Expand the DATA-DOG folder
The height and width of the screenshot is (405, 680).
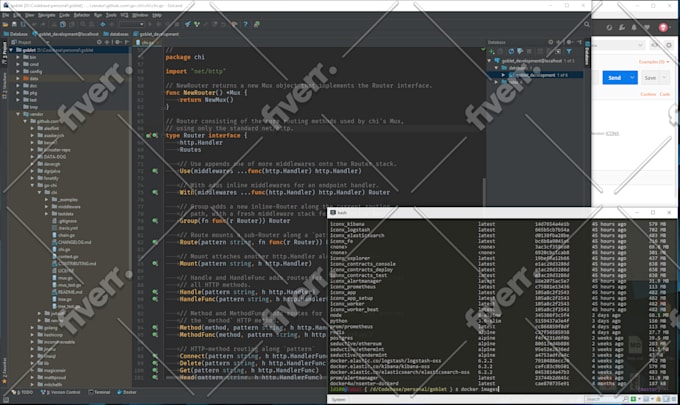click(33, 157)
